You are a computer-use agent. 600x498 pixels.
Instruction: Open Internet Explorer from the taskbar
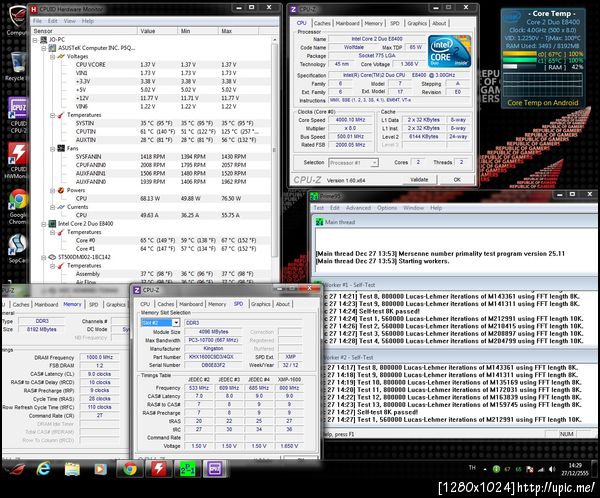click(x=43, y=469)
